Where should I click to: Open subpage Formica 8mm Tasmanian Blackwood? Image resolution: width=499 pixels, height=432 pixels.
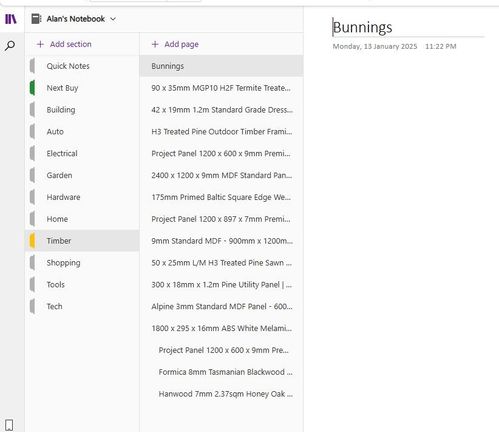point(222,372)
